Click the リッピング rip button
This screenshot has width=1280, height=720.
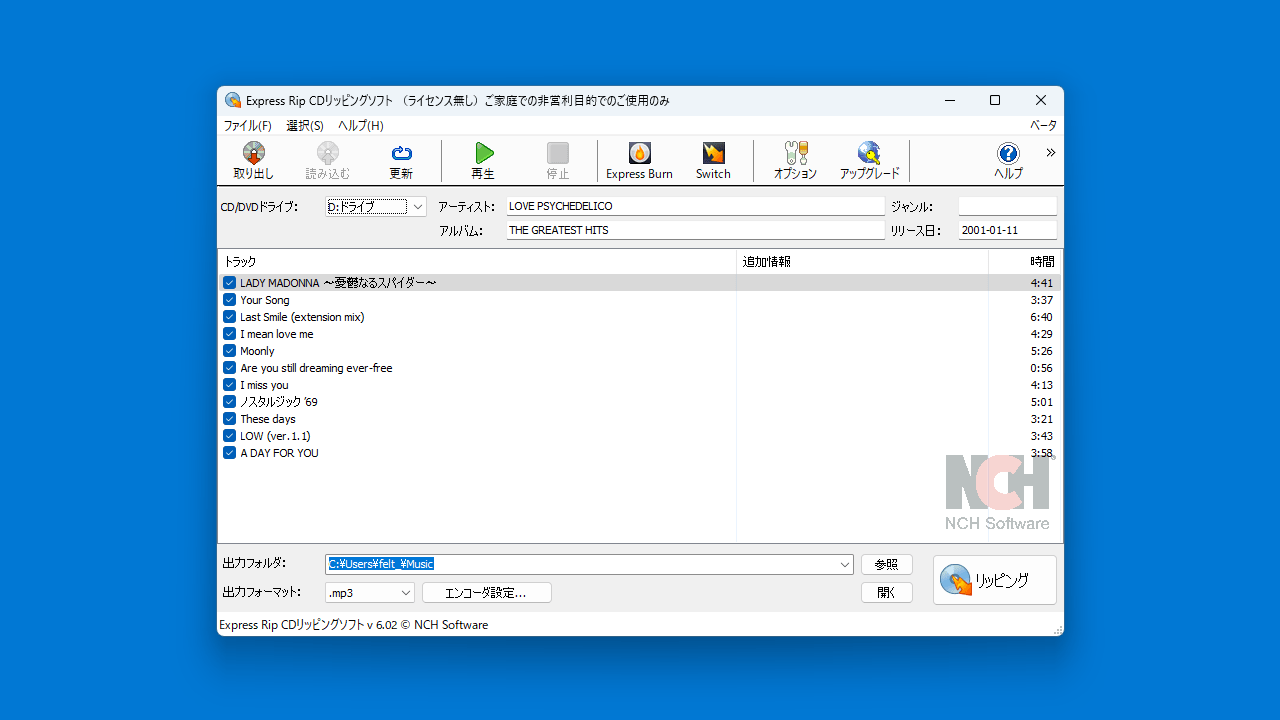pos(995,580)
